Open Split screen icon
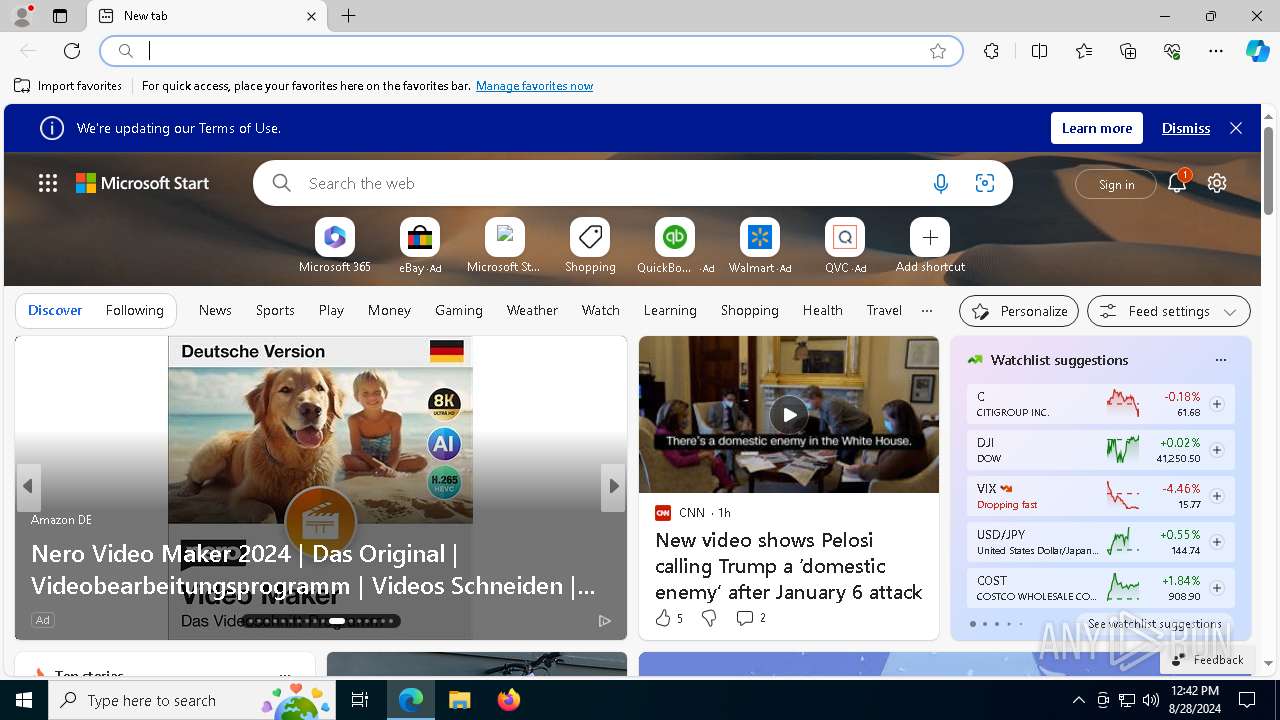This screenshot has width=1280, height=720. click(x=1039, y=51)
